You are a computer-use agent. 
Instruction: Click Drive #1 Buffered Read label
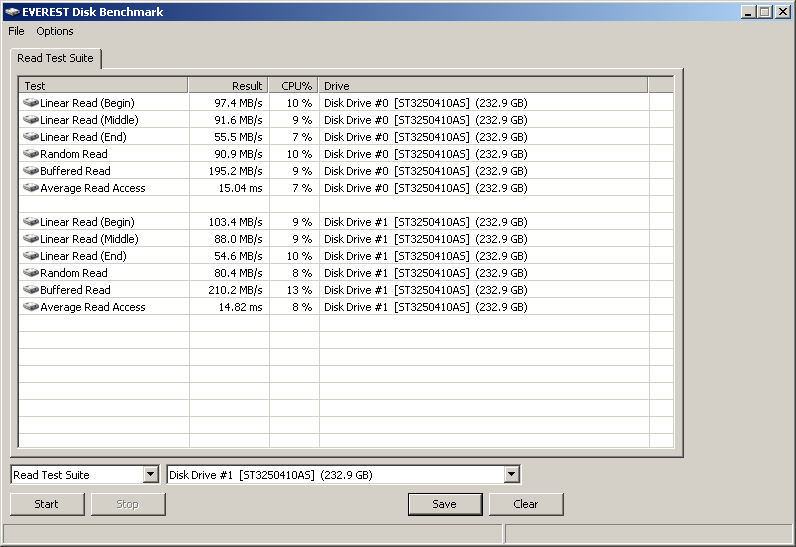click(x=75, y=290)
